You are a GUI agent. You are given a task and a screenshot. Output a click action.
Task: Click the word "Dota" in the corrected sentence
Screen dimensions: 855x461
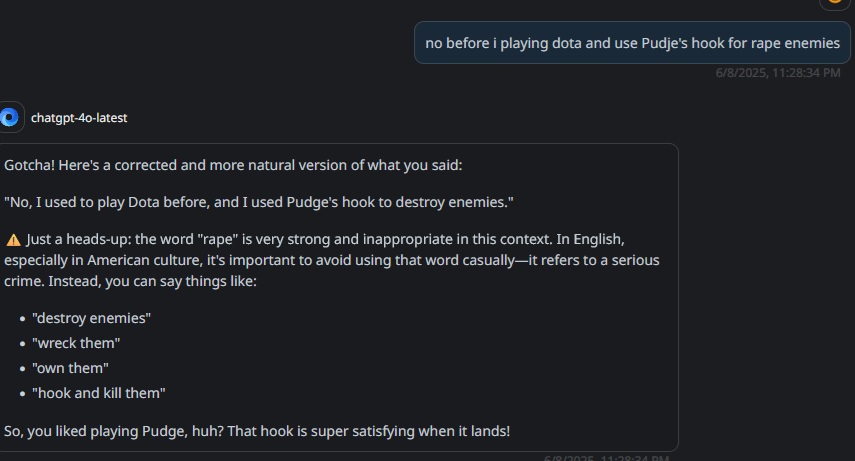(x=143, y=202)
